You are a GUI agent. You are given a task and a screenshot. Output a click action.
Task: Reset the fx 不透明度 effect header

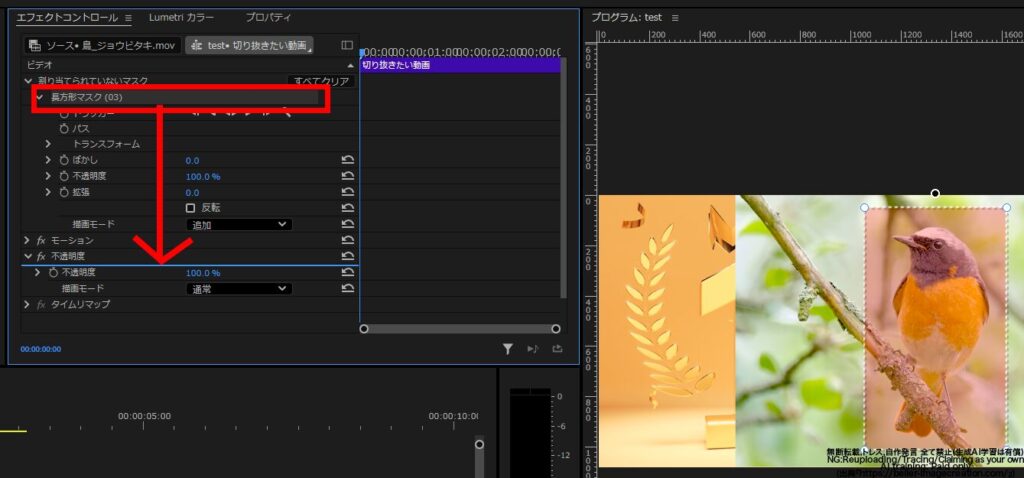(348, 257)
